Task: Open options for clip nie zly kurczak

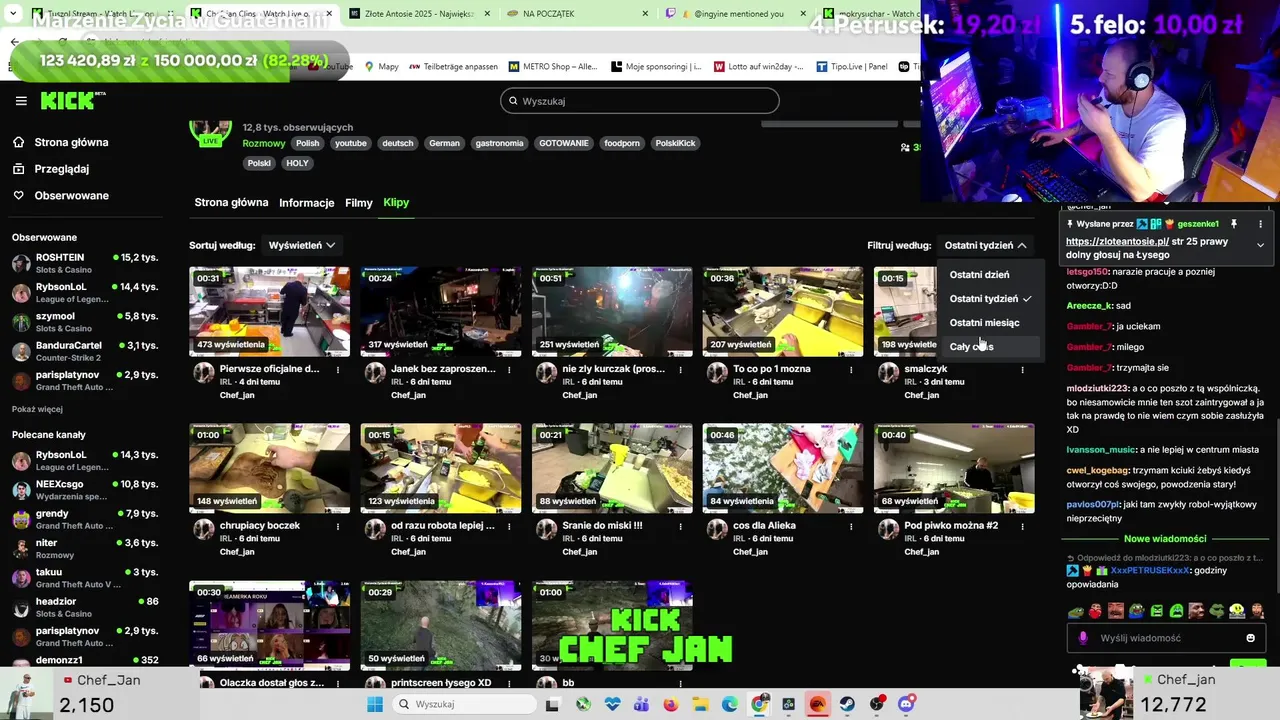Action: pyautogui.click(x=680, y=369)
